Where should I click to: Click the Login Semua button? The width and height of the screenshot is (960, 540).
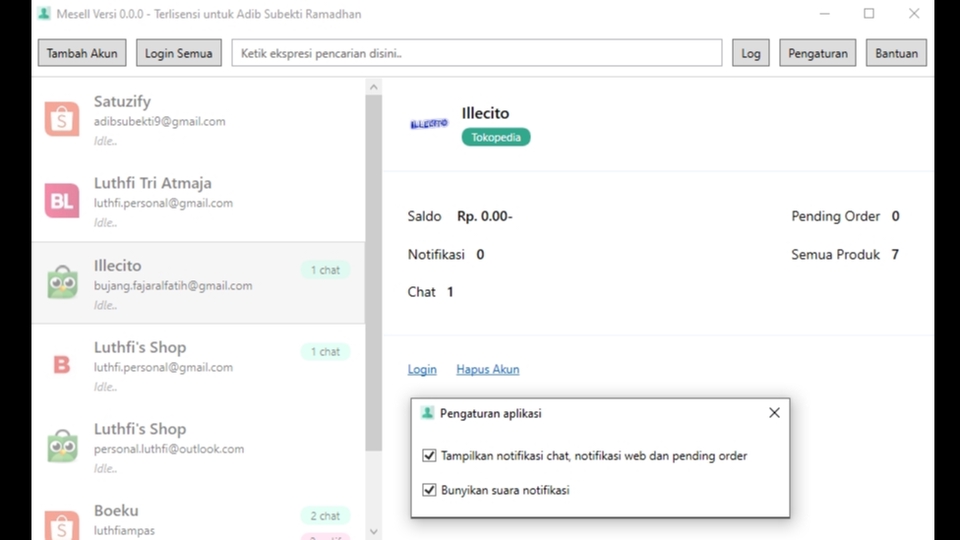pyautogui.click(x=179, y=53)
